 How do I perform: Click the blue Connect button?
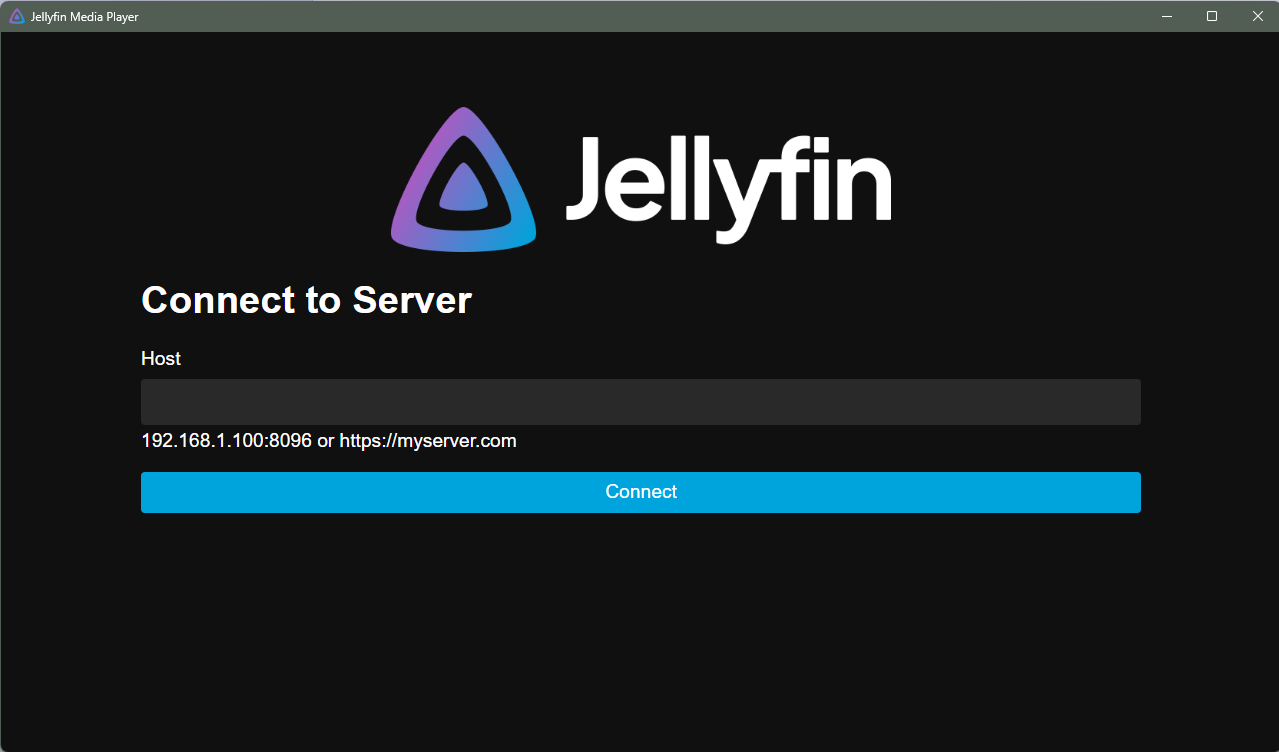[640, 492]
